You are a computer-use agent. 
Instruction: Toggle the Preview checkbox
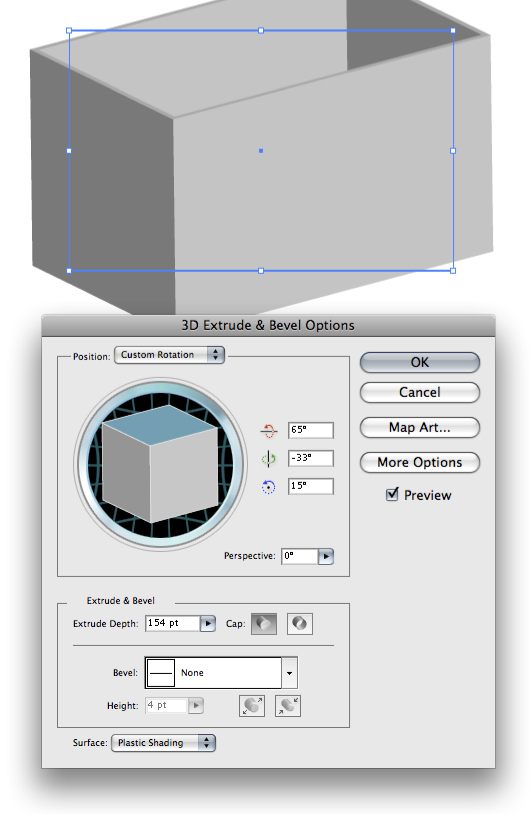[x=392, y=494]
